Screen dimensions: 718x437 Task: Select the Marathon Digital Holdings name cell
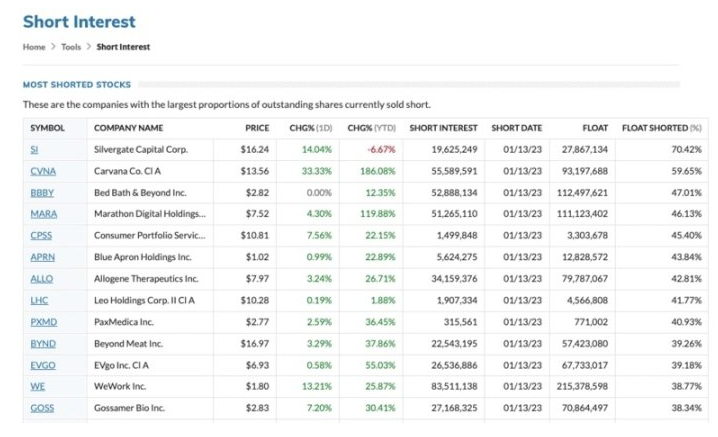coord(150,213)
